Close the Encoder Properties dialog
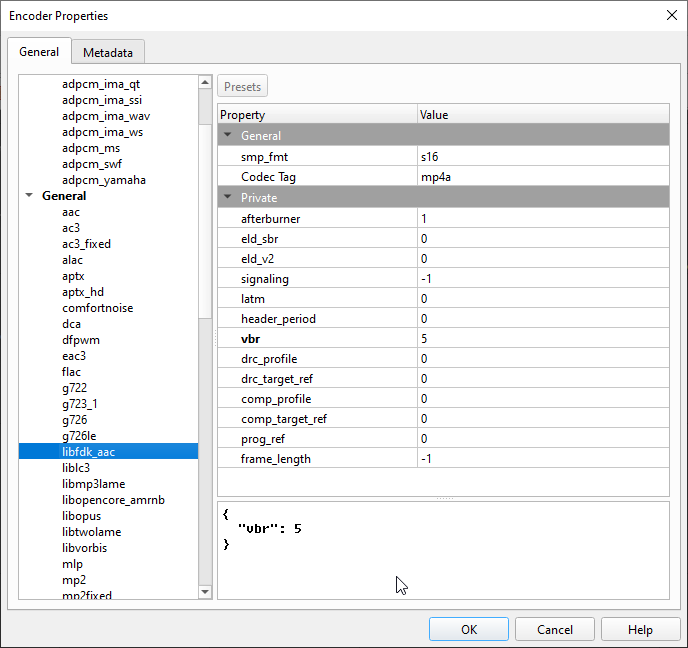688x648 pixels. coord(671,15)
